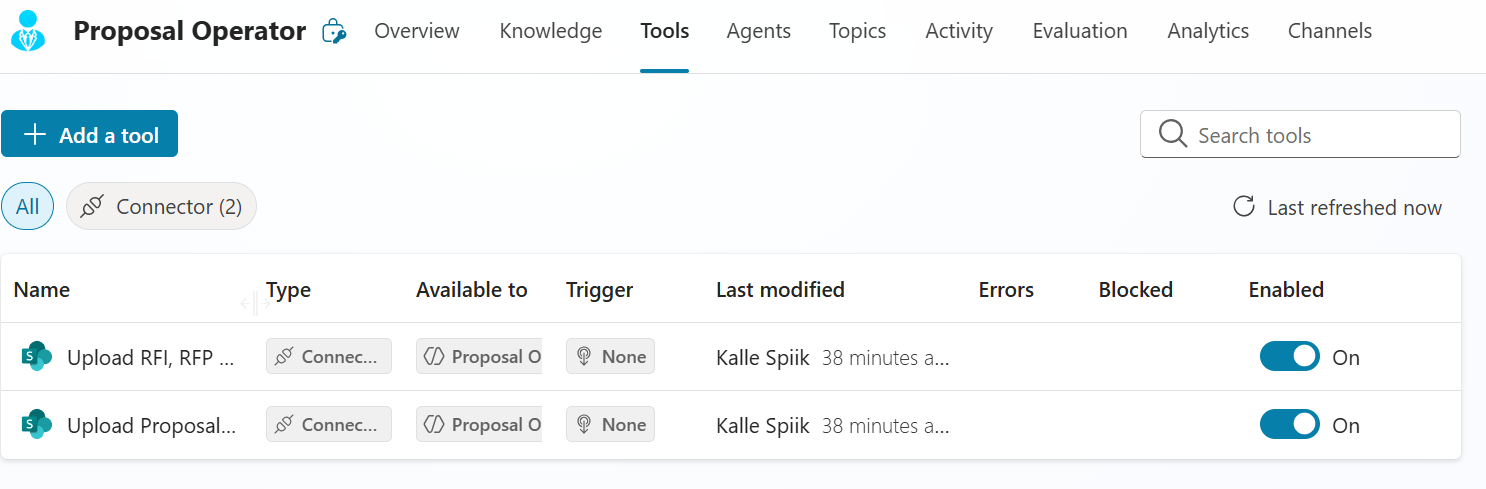Open the Upload RFI, RFP tool name
1486x489 pixels.
[x=151, y=357]
